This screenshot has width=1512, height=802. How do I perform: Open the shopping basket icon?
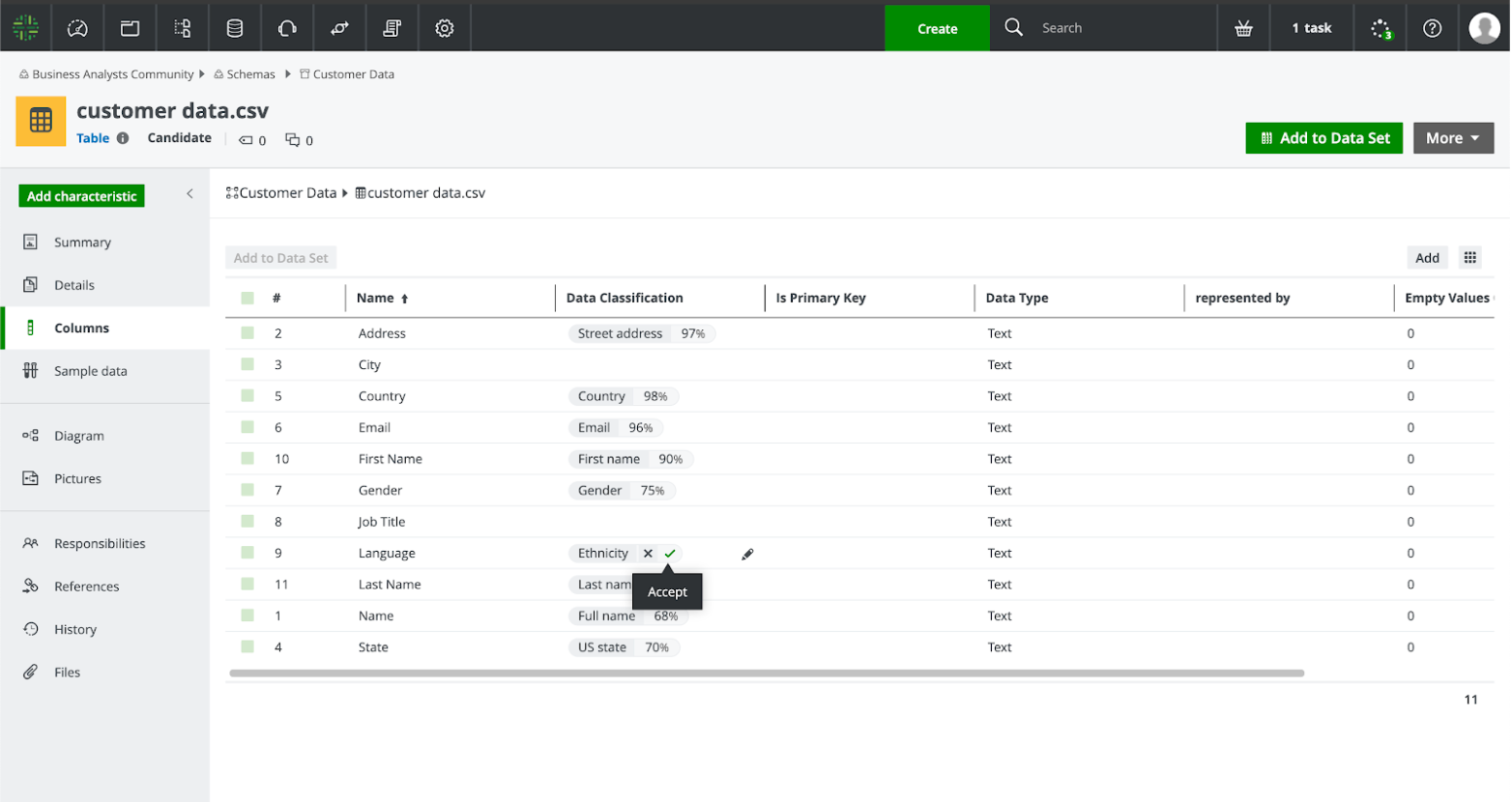(1244, 28)
